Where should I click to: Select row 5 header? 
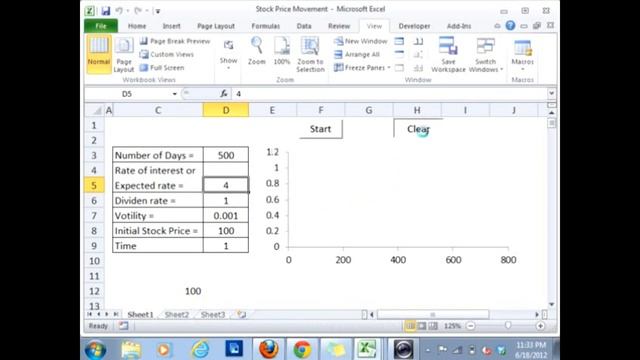pyautogui.click(x=94, y=185)
